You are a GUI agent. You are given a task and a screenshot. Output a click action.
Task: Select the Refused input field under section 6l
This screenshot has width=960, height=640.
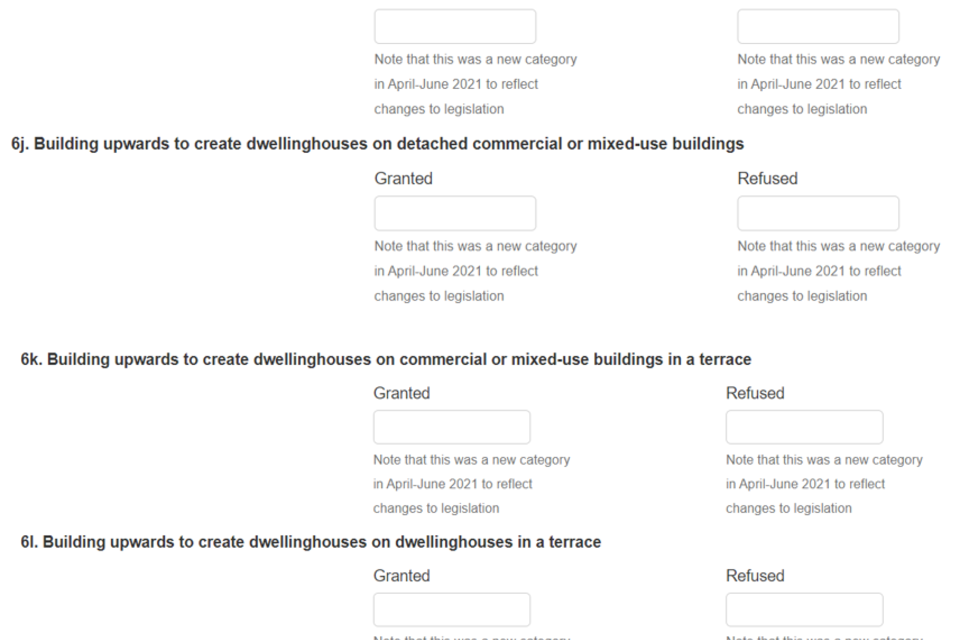pos(804,610)
